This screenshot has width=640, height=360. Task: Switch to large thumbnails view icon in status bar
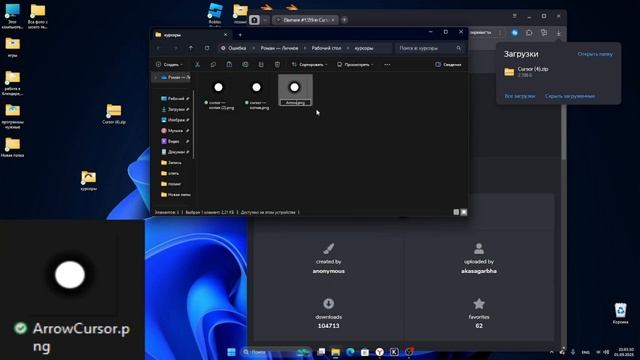click(x=464, y=212)
